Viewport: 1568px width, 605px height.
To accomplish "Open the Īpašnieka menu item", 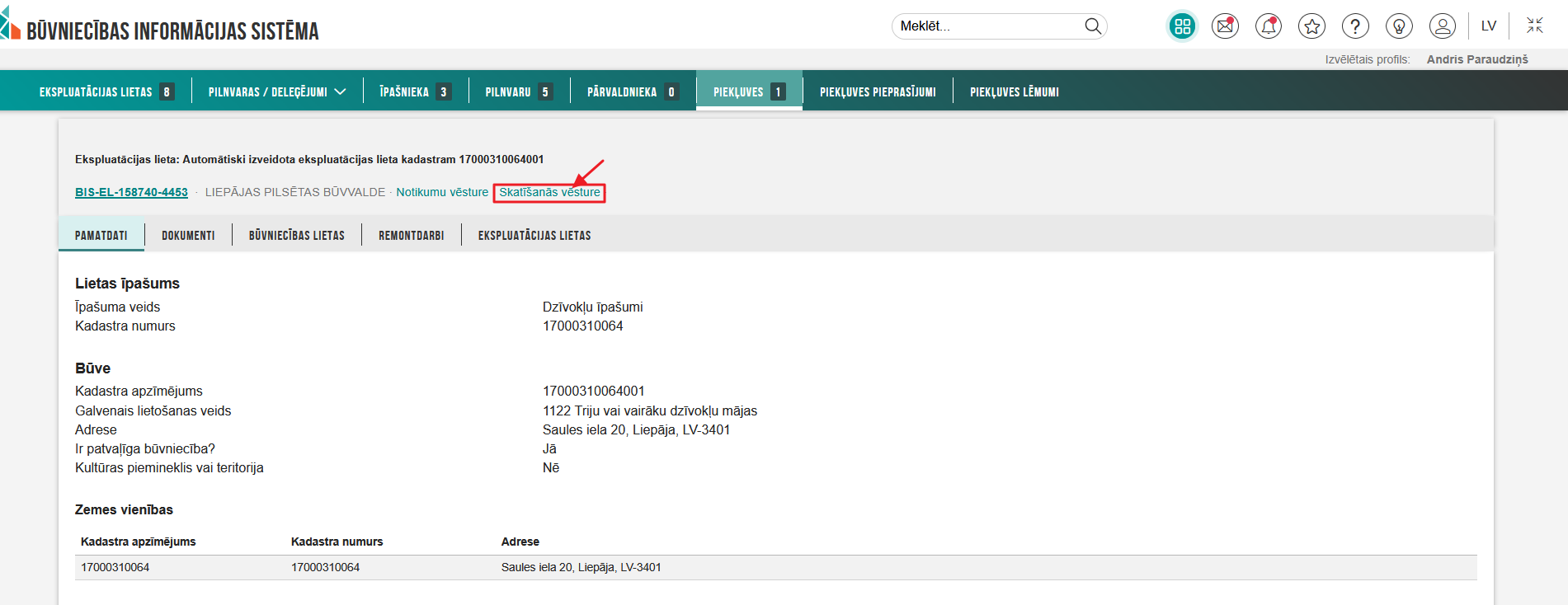I will pos(415,91).
